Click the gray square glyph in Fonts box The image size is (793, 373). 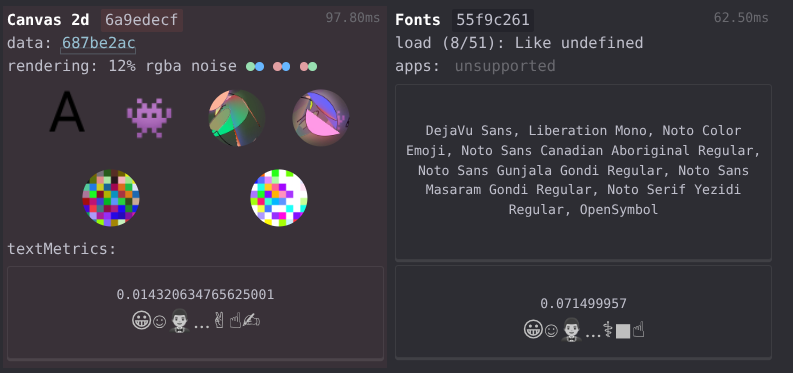(x=623, y=332)
